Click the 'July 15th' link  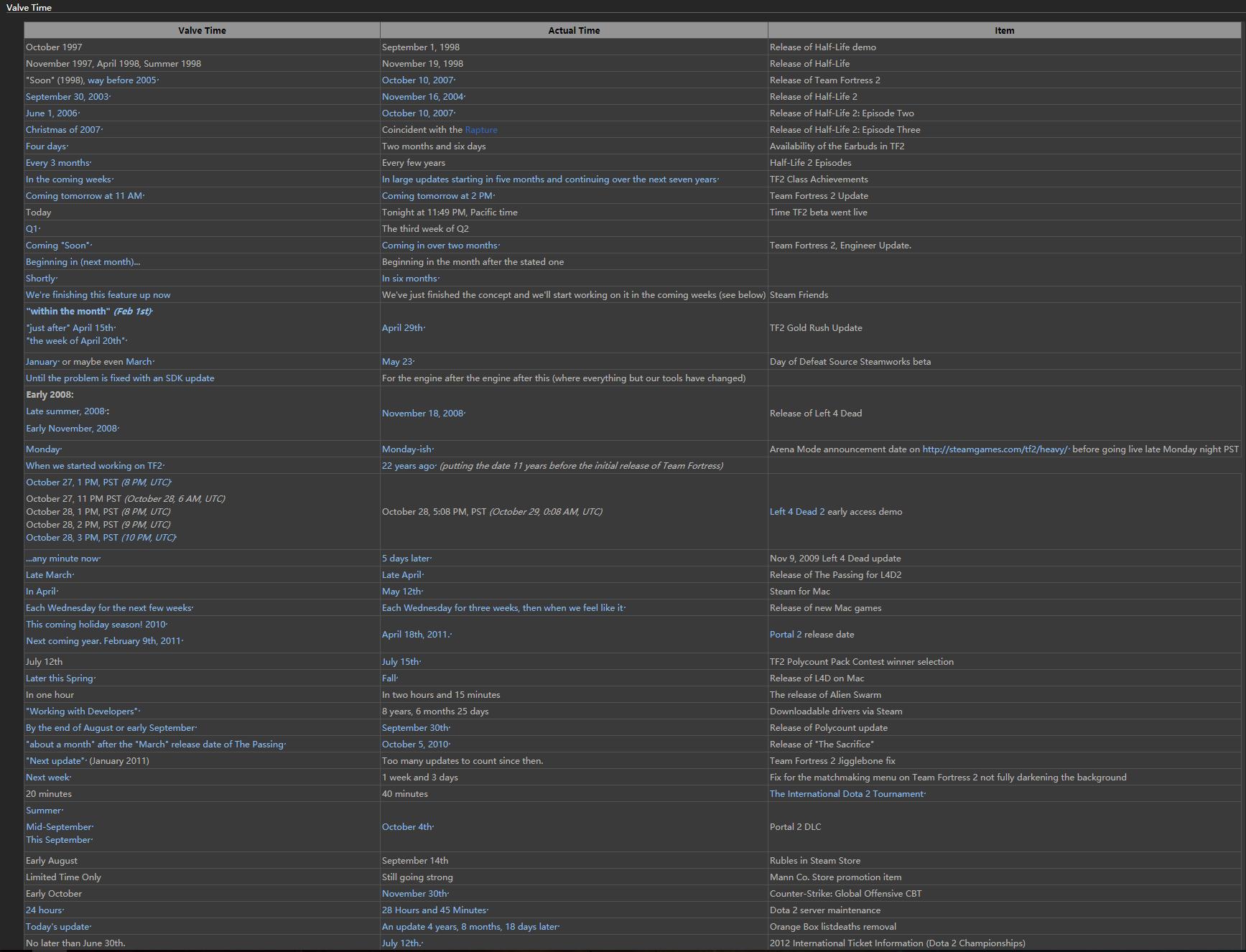pyautogui.click(x=401, y=662)
